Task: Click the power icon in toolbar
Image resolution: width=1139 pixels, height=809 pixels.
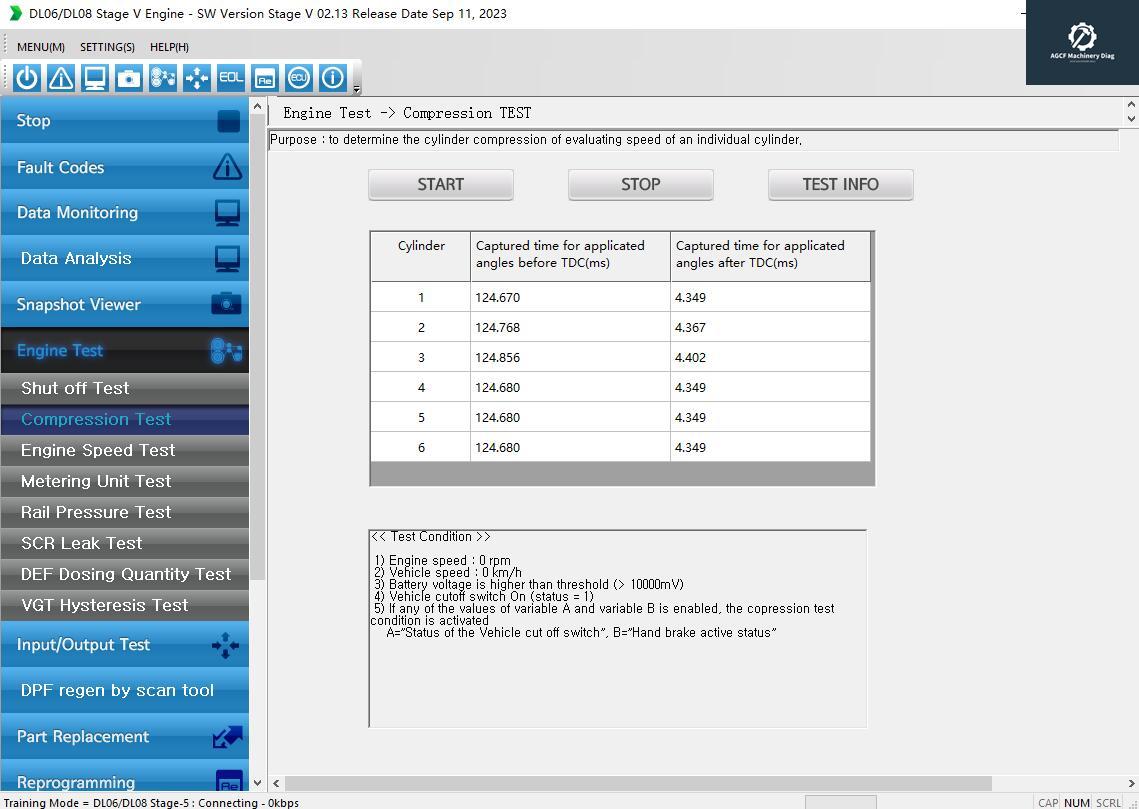Action: point(27,78)
